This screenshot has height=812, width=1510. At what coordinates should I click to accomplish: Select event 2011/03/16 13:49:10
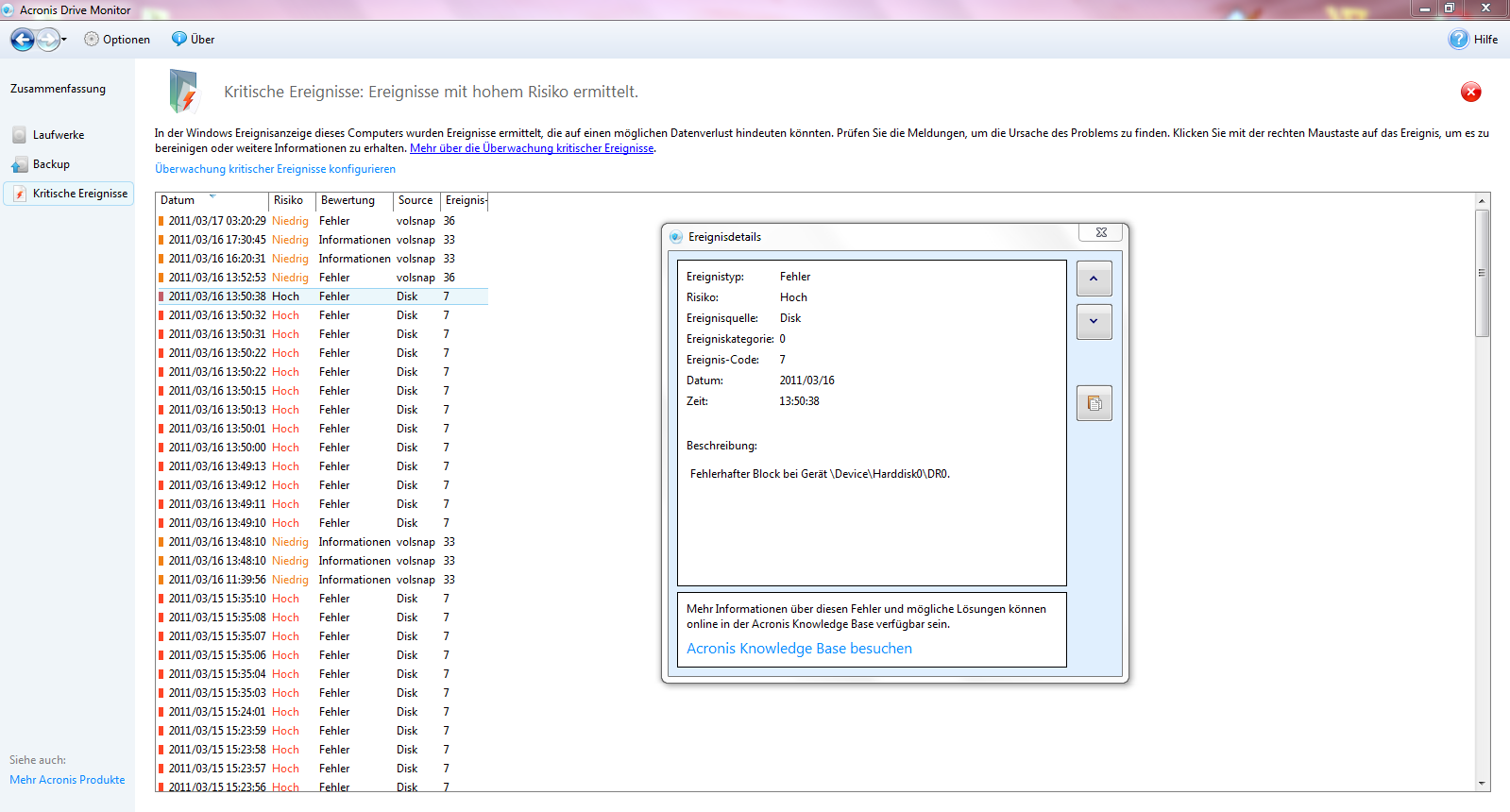(x=322, y=523)
